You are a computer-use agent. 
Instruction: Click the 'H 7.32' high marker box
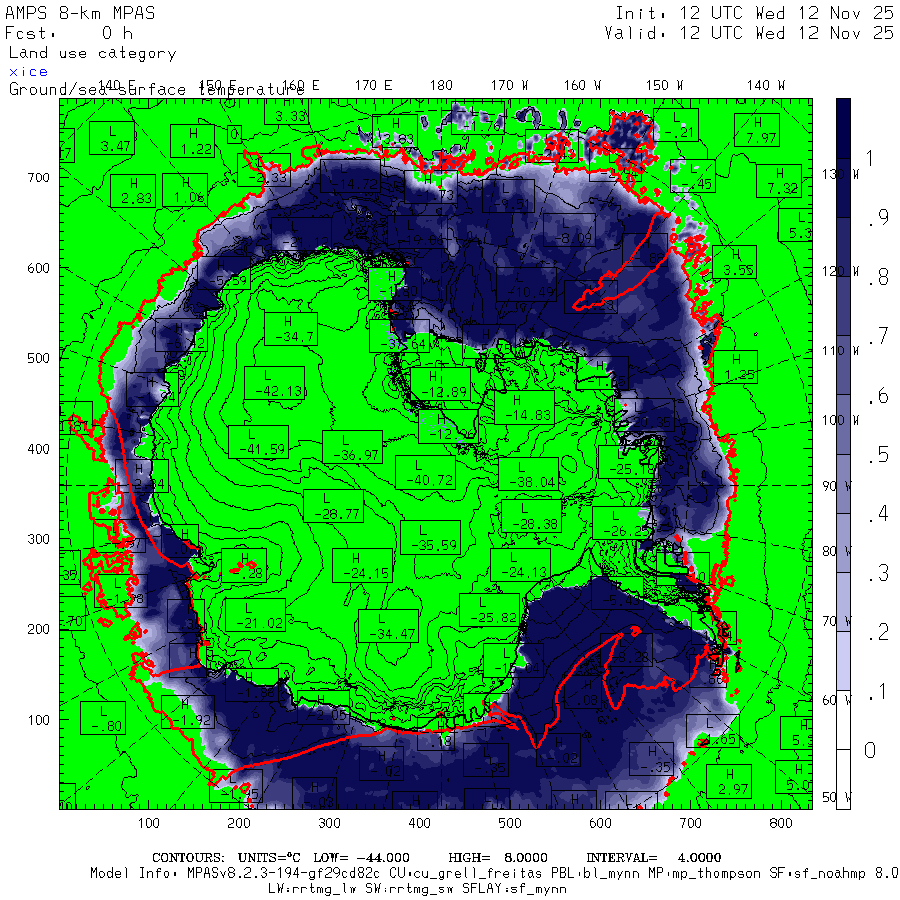tap(779, 181)
